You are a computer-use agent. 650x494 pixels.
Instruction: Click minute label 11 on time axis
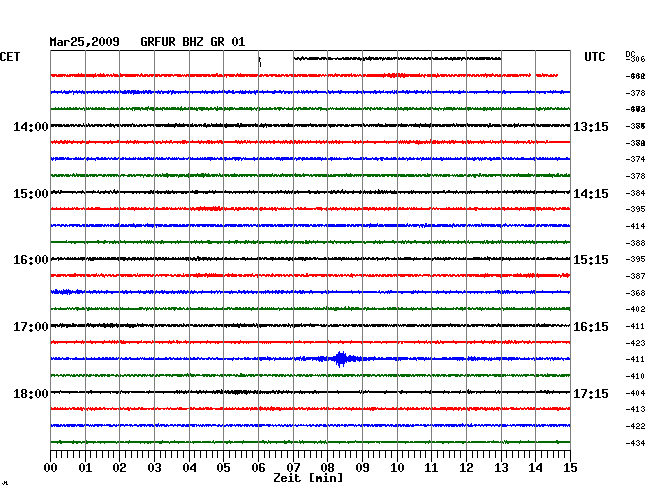click(432, 467)
